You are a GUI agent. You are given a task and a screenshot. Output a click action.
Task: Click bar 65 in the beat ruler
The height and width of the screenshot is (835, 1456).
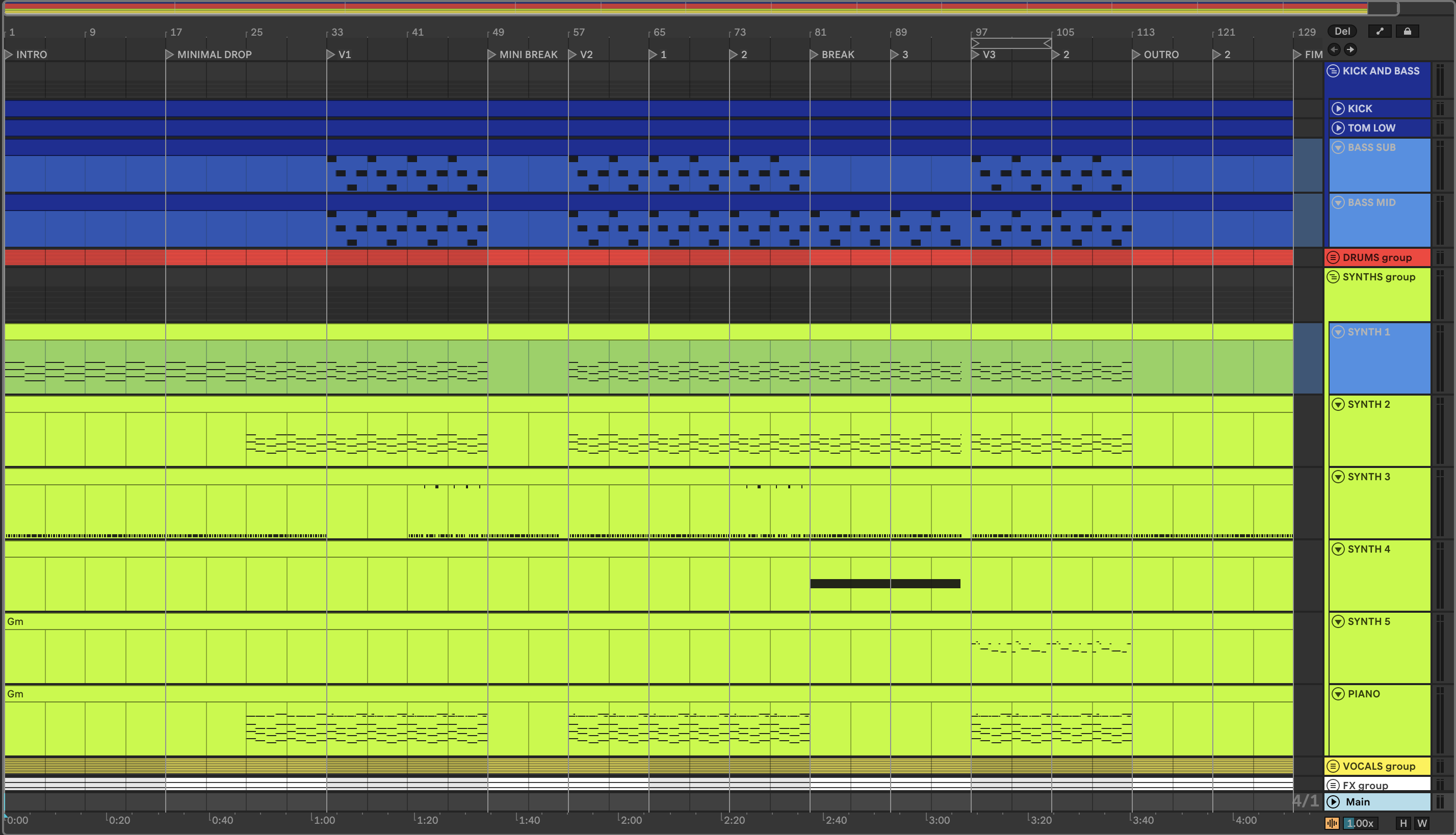coord(659,32)
